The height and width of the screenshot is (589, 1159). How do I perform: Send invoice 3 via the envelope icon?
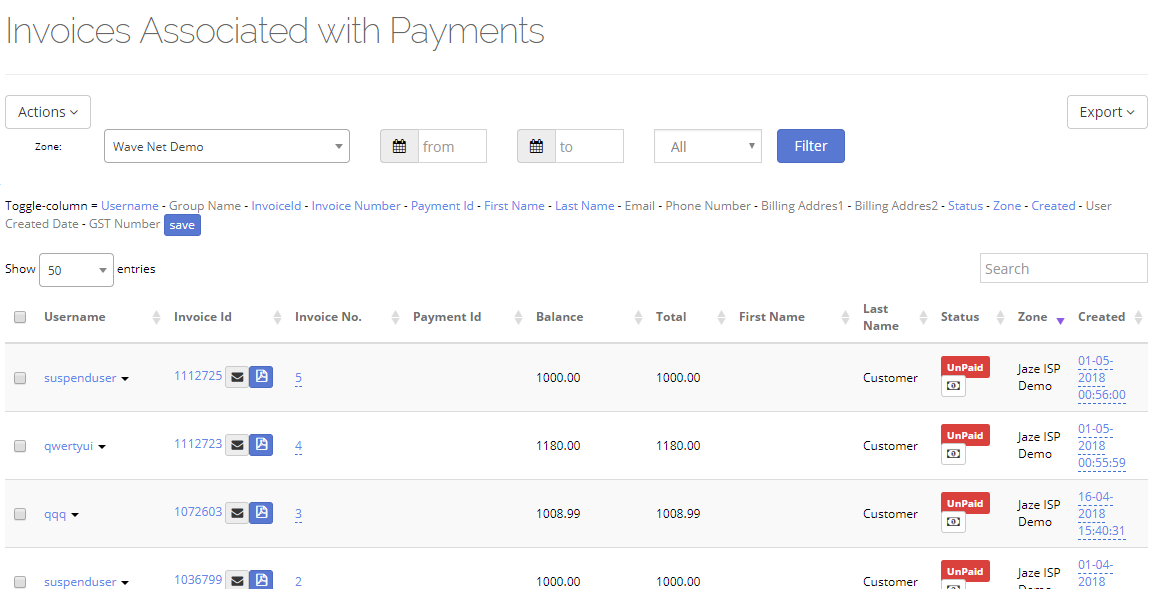pos(237,511)
